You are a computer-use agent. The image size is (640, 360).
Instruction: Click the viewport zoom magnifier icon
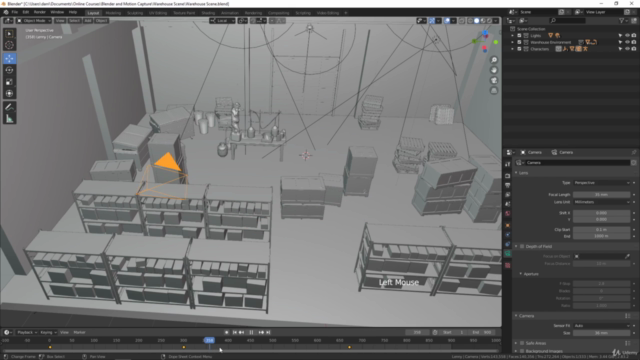click(494, 60)
